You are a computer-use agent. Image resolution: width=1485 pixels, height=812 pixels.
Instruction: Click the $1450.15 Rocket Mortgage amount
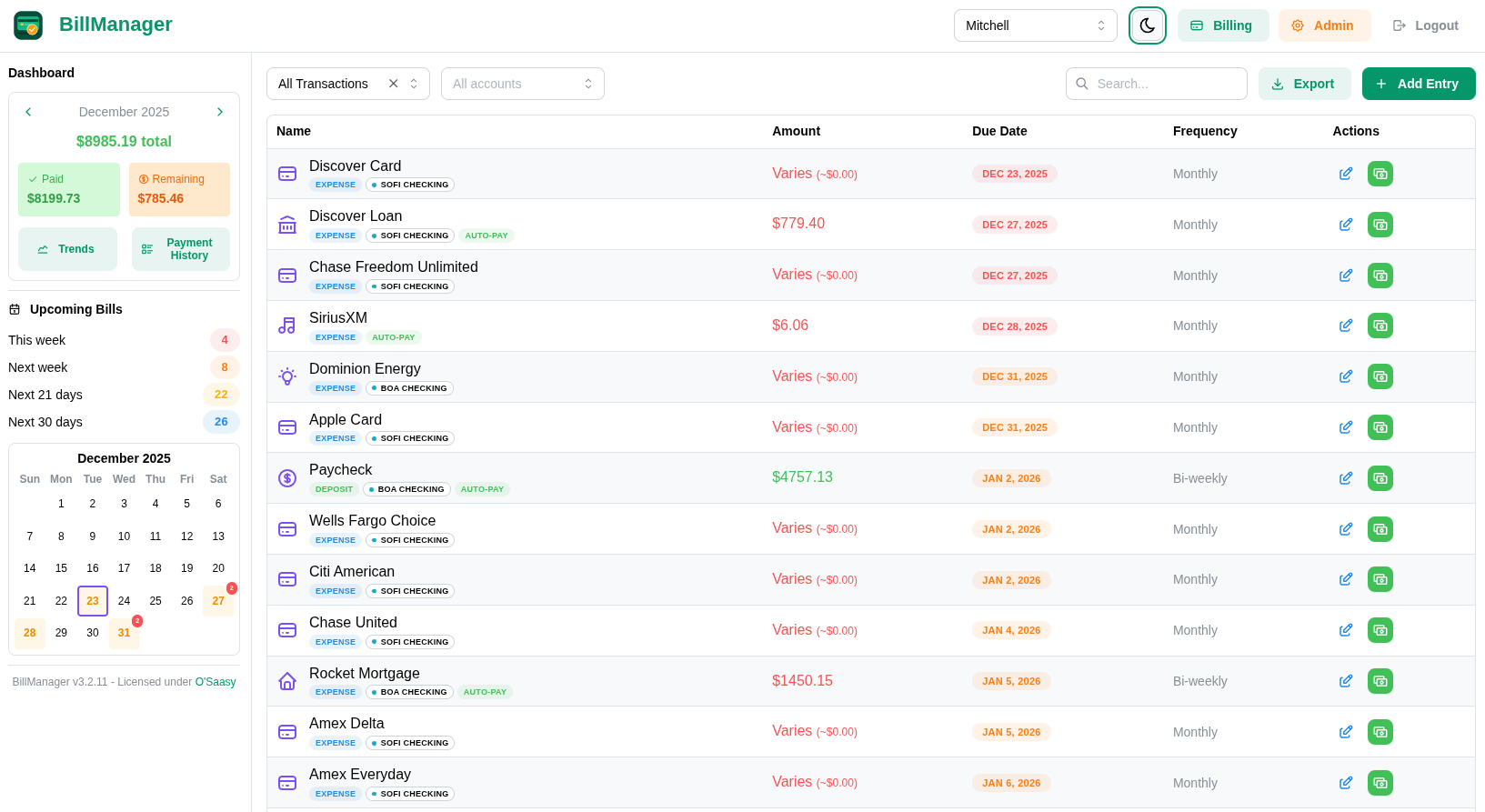point(802,681)
